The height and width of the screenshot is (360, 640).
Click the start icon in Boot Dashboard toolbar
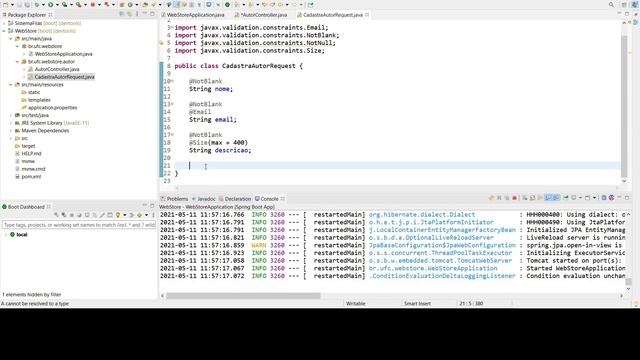56,215
